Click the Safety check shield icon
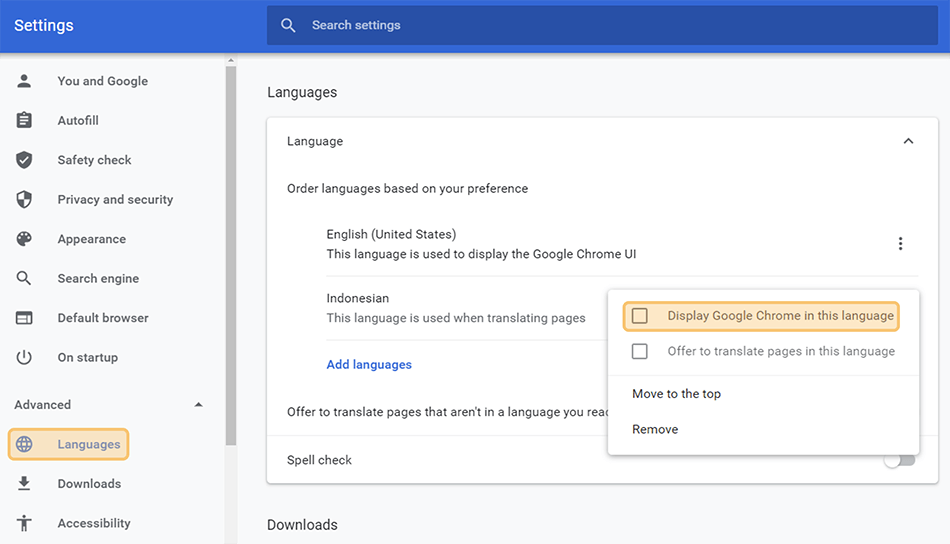Image resolution: width=950 pixels, height=544 pixels. click(24, 160)
